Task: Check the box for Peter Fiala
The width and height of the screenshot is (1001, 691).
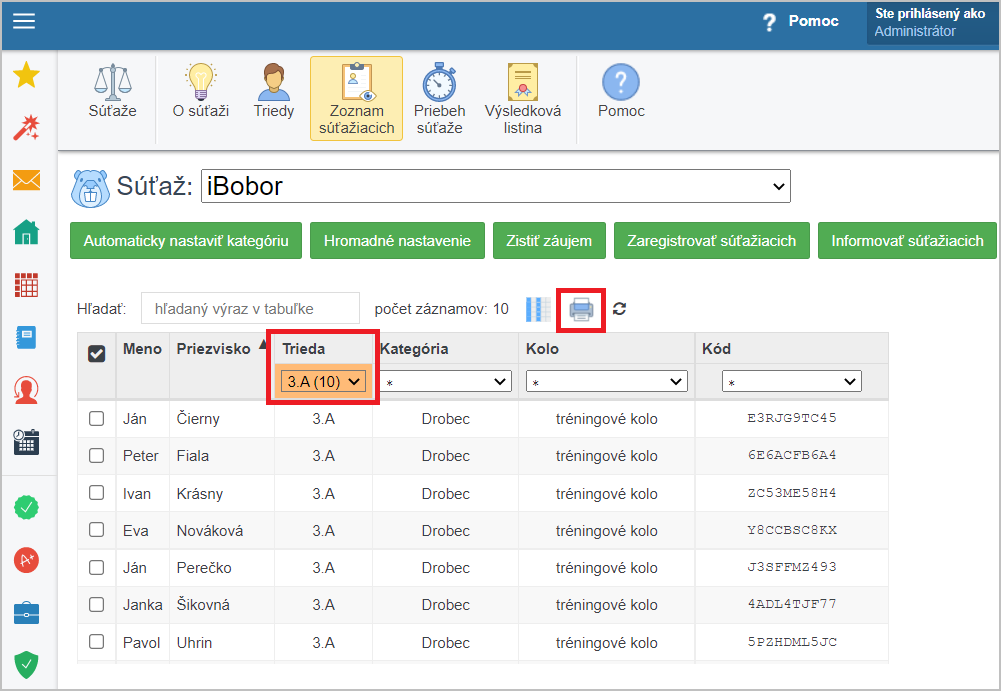Action: (x=96, y=455)
